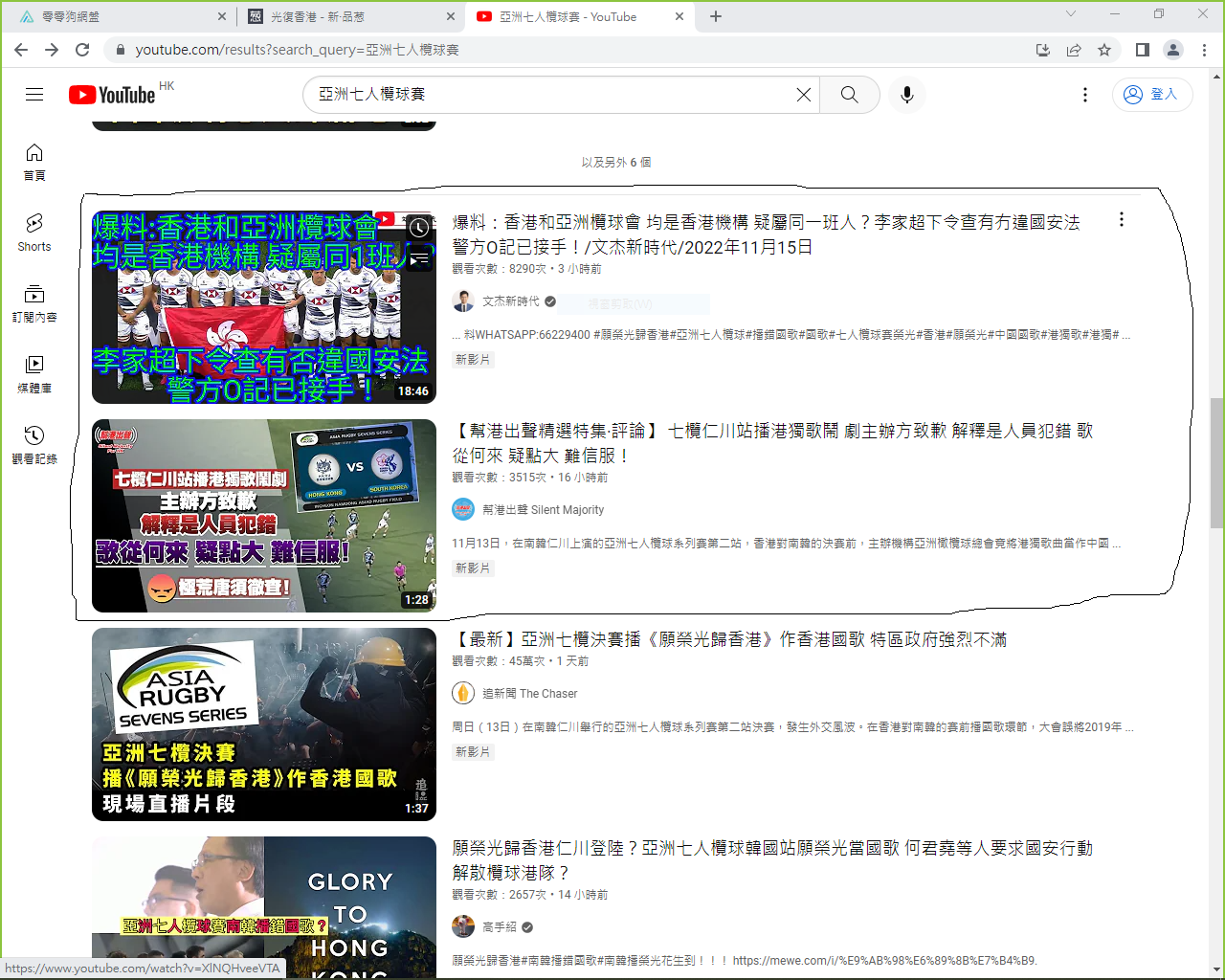
Task: Start voice search with microphone
Action: pos(907,94)
